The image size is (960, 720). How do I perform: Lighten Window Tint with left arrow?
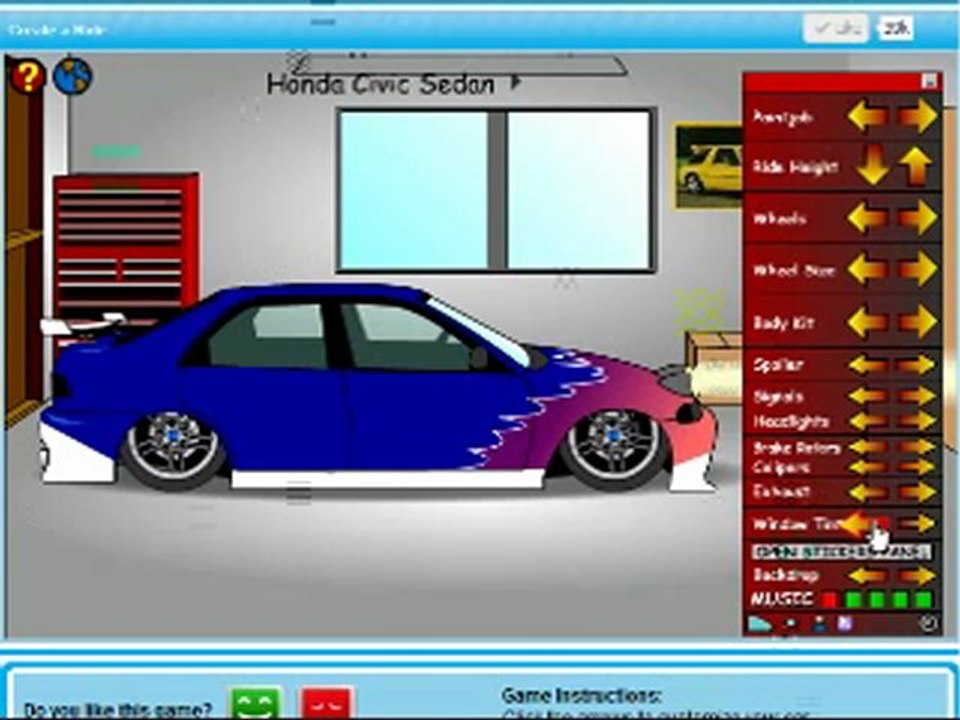[862, 523]
